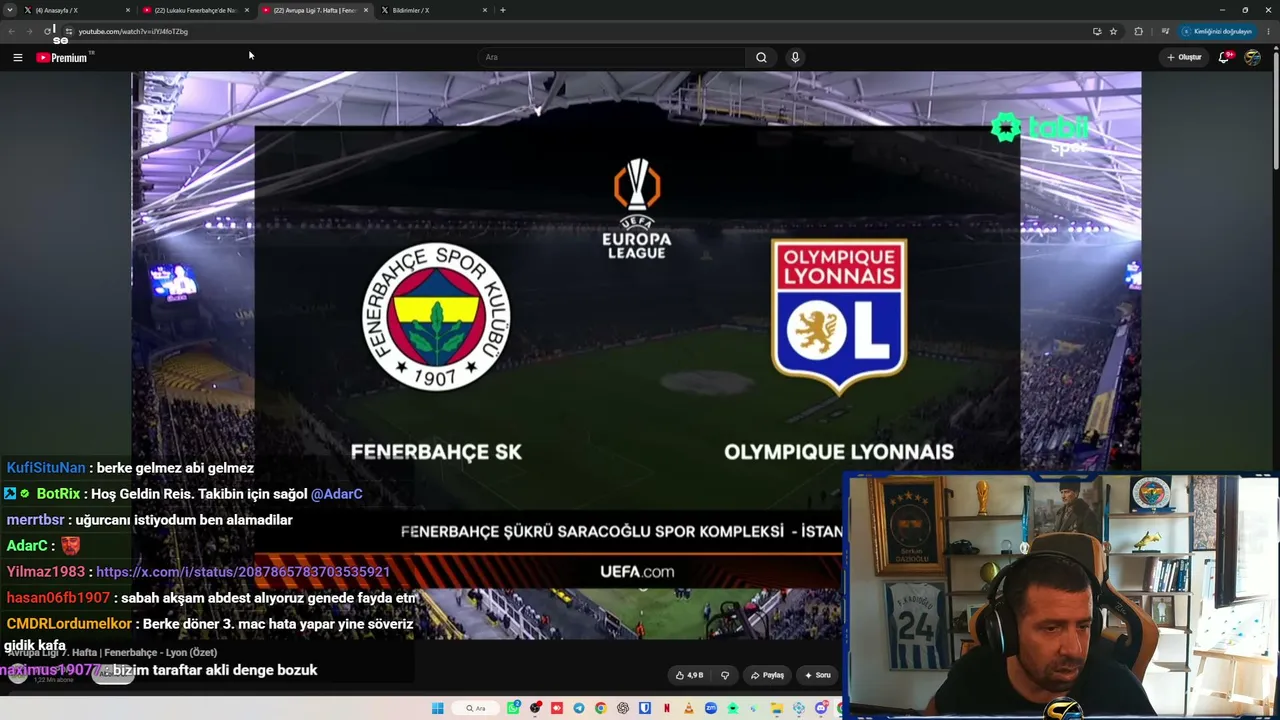Click chat username 'merrtbsr'
The width and height of the screenshot is (1280, 720).
pos(35,520)
